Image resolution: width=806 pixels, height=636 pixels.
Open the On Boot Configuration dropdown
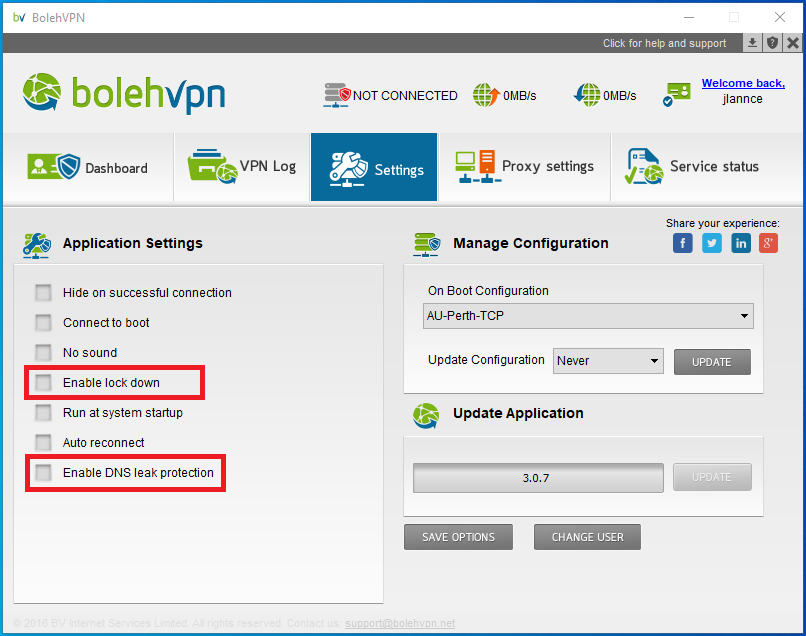[x=588, y=316]
